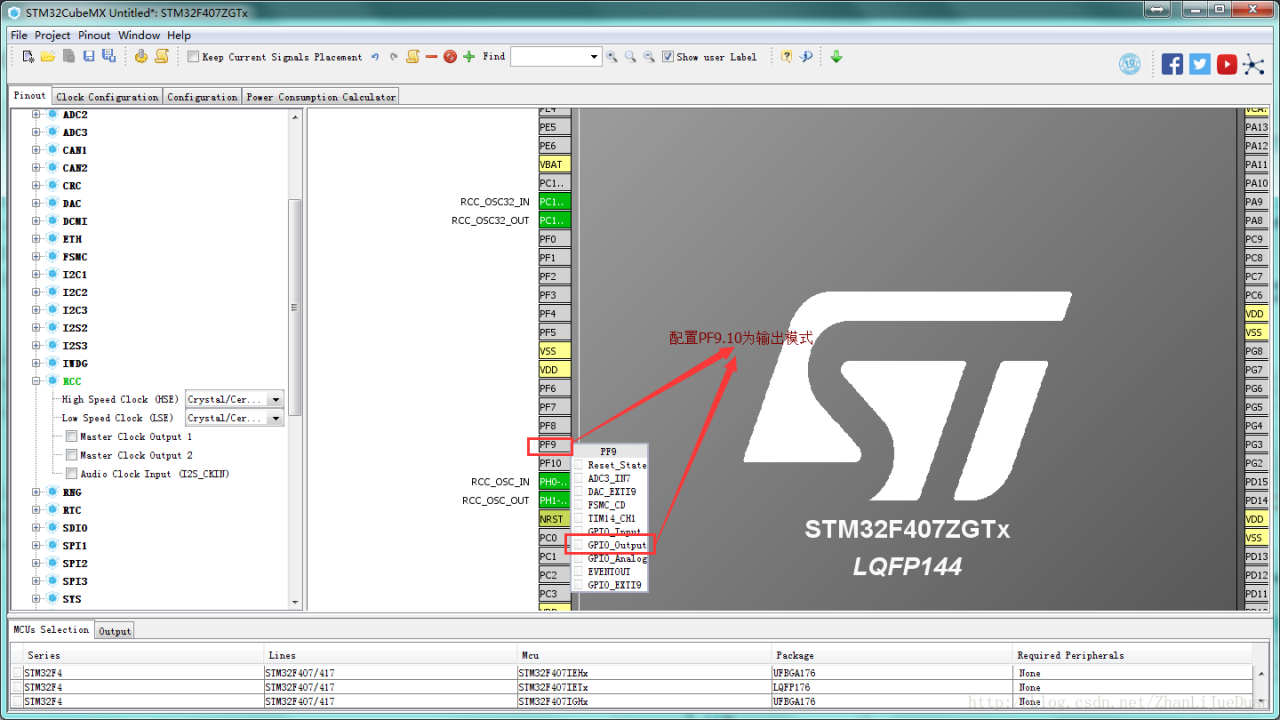Enable Master Clock Output 2 checkbox
This screenshot has height=720, width=1280.
click(x=72, y=455)
